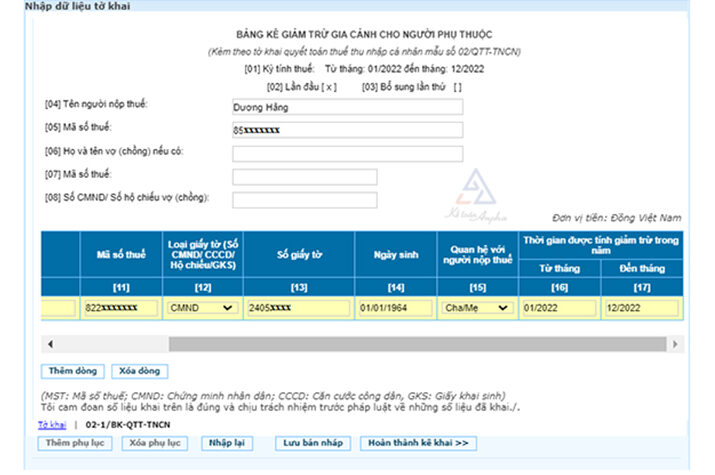715x475 pixels.
Task: Click the taxpayer name field 'Dương Hằng'
Action: (347, 107)
